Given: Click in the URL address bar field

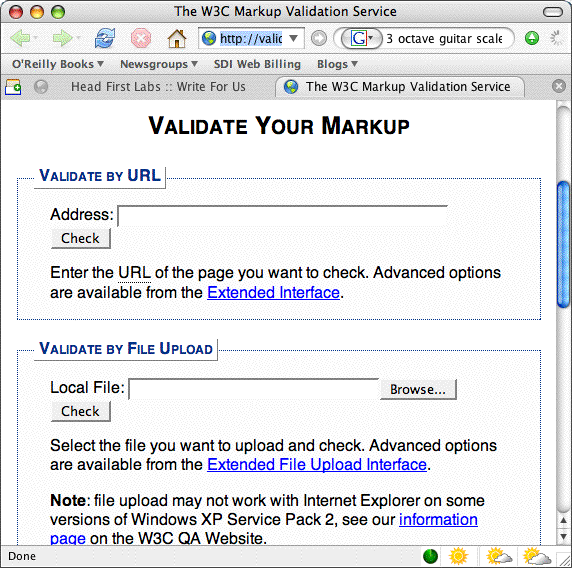Looking at the screenshot, I should tap(251, 38).
